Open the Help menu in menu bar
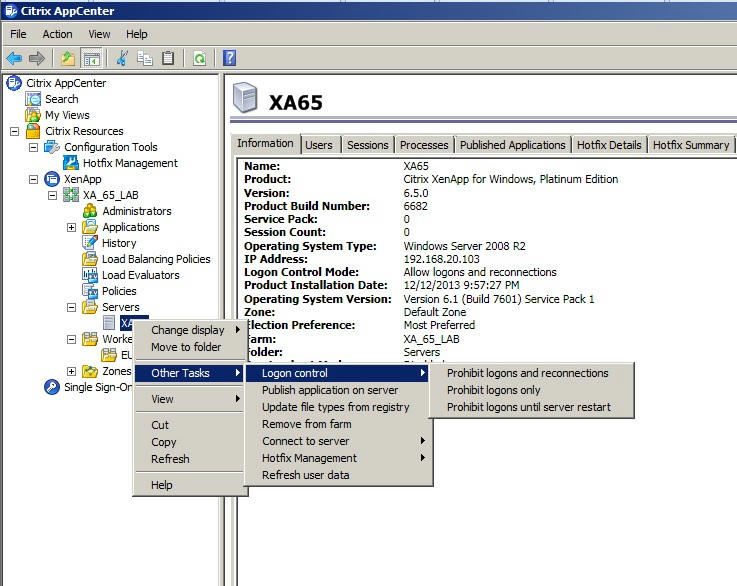 tap(136, 34)
